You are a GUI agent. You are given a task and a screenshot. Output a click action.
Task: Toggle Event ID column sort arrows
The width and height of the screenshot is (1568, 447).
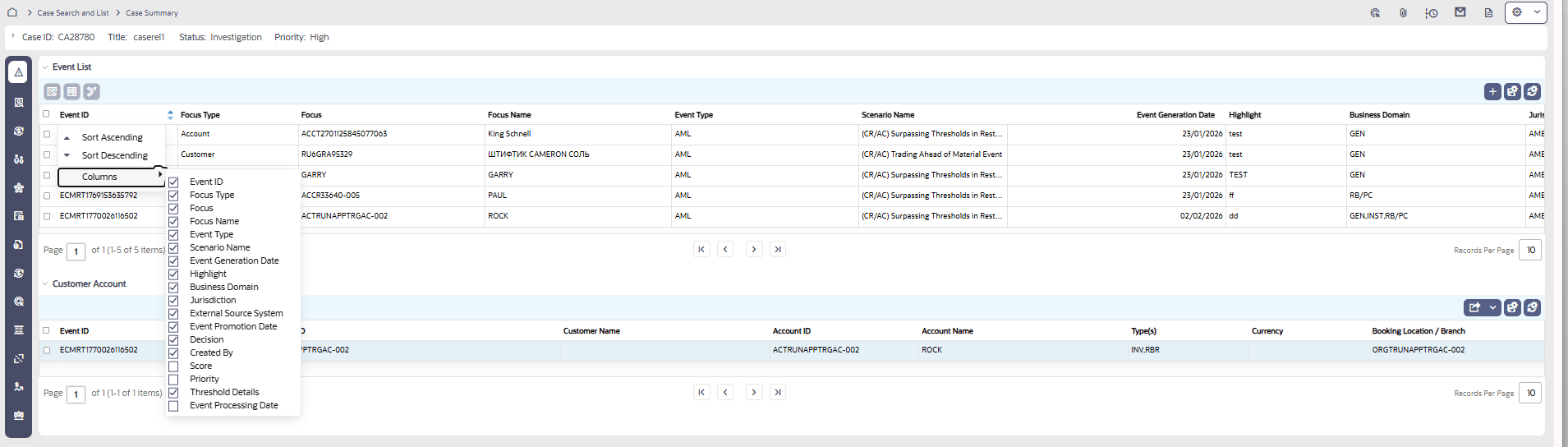170,115
